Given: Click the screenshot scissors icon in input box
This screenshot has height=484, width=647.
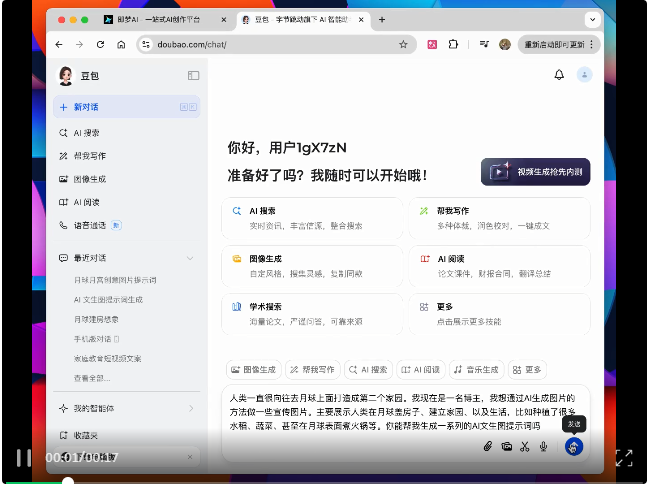Looking at the screenshot, I should [x=524, y=446].
